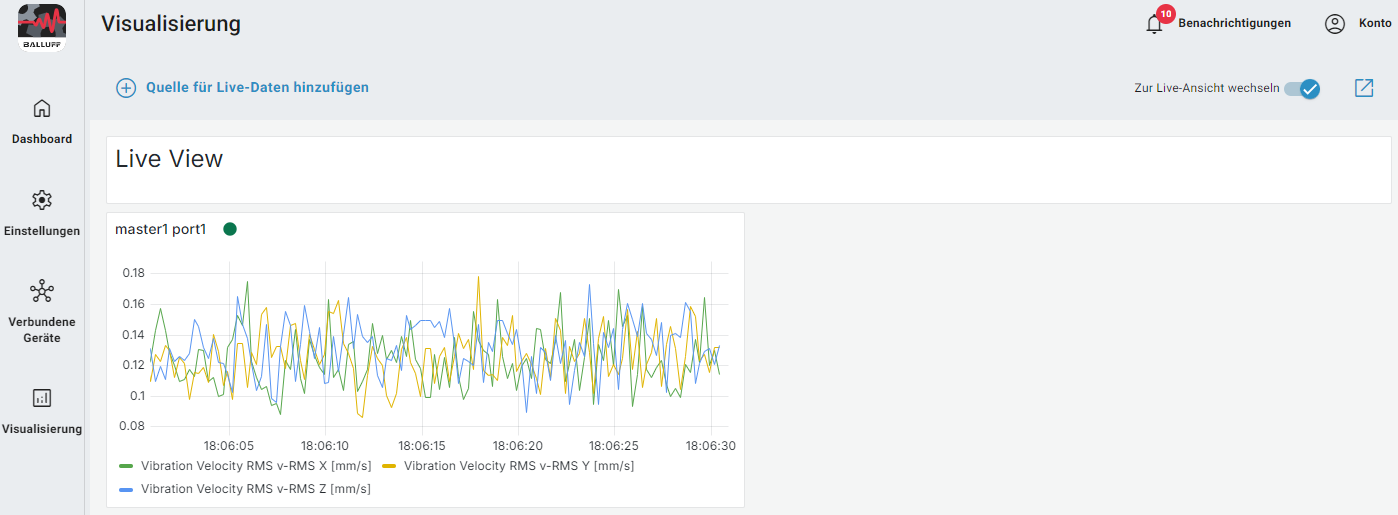Click the Benachrichtigungen label
Screen dimensions: 1398x515
(x=1234, y=23)
